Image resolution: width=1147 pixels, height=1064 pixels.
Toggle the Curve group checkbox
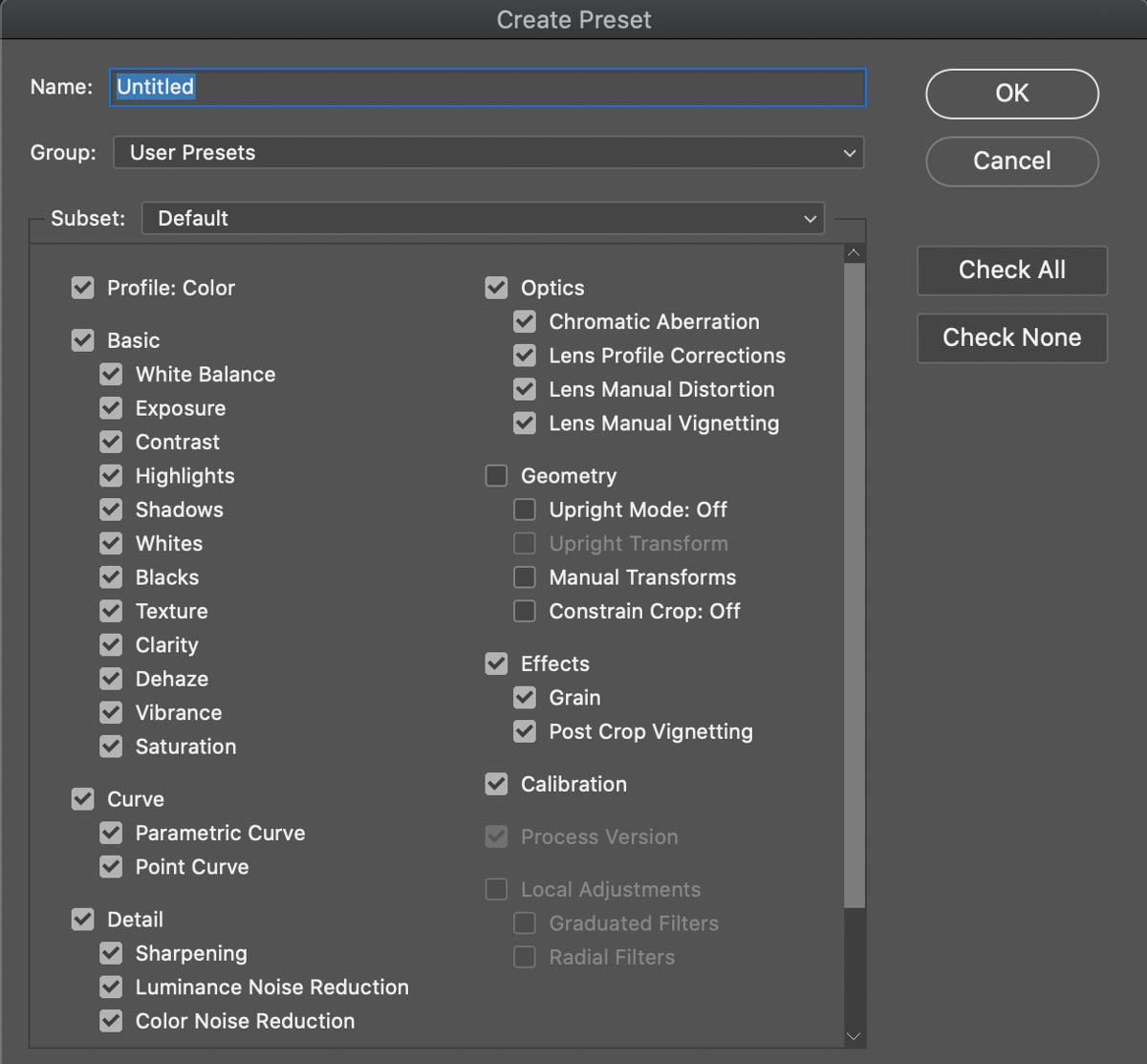click(x=83, y=799)
